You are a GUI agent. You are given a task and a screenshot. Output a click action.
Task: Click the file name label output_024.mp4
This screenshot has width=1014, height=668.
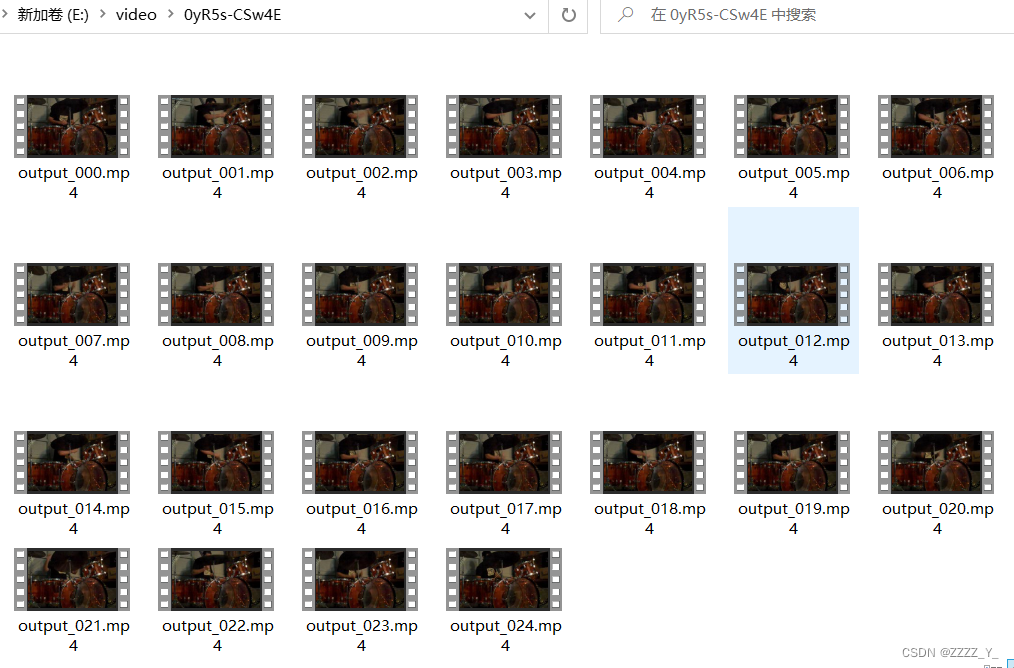point(505,636)
